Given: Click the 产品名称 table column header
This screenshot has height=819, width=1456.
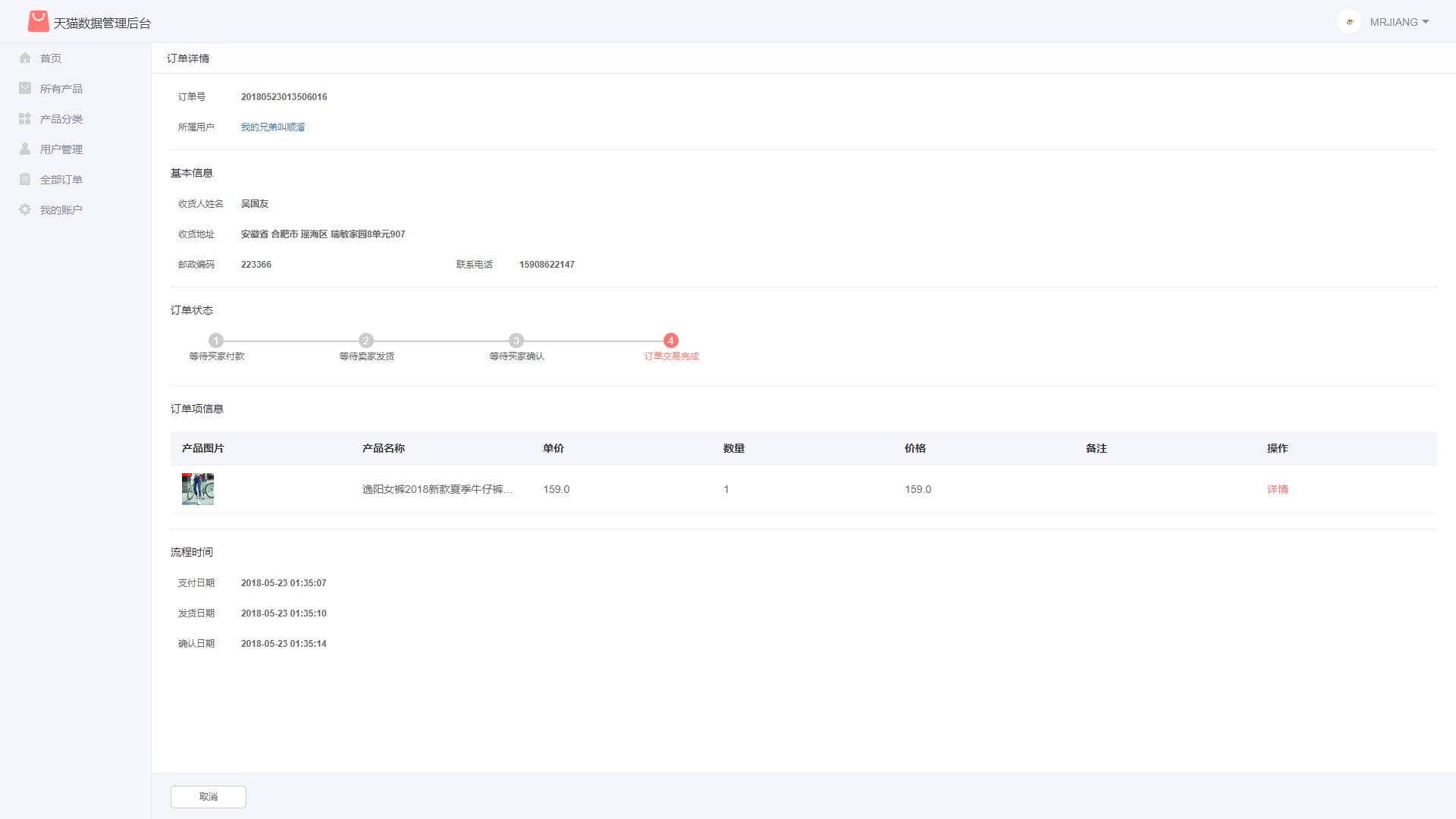Looking at the screenshot, I should pos(384,448).
